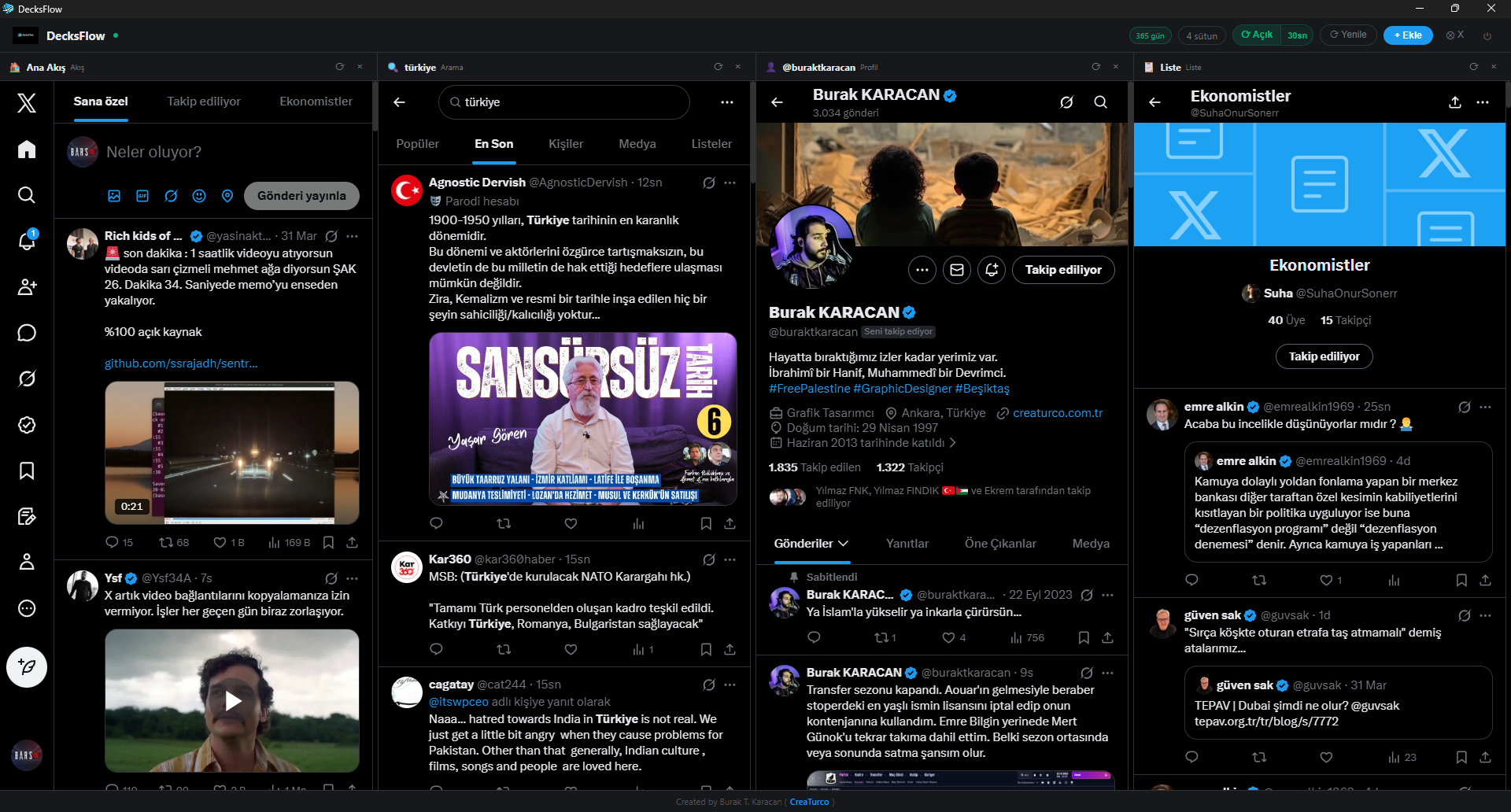
Task: Refresh the türkiye search column
Action: 718,67
